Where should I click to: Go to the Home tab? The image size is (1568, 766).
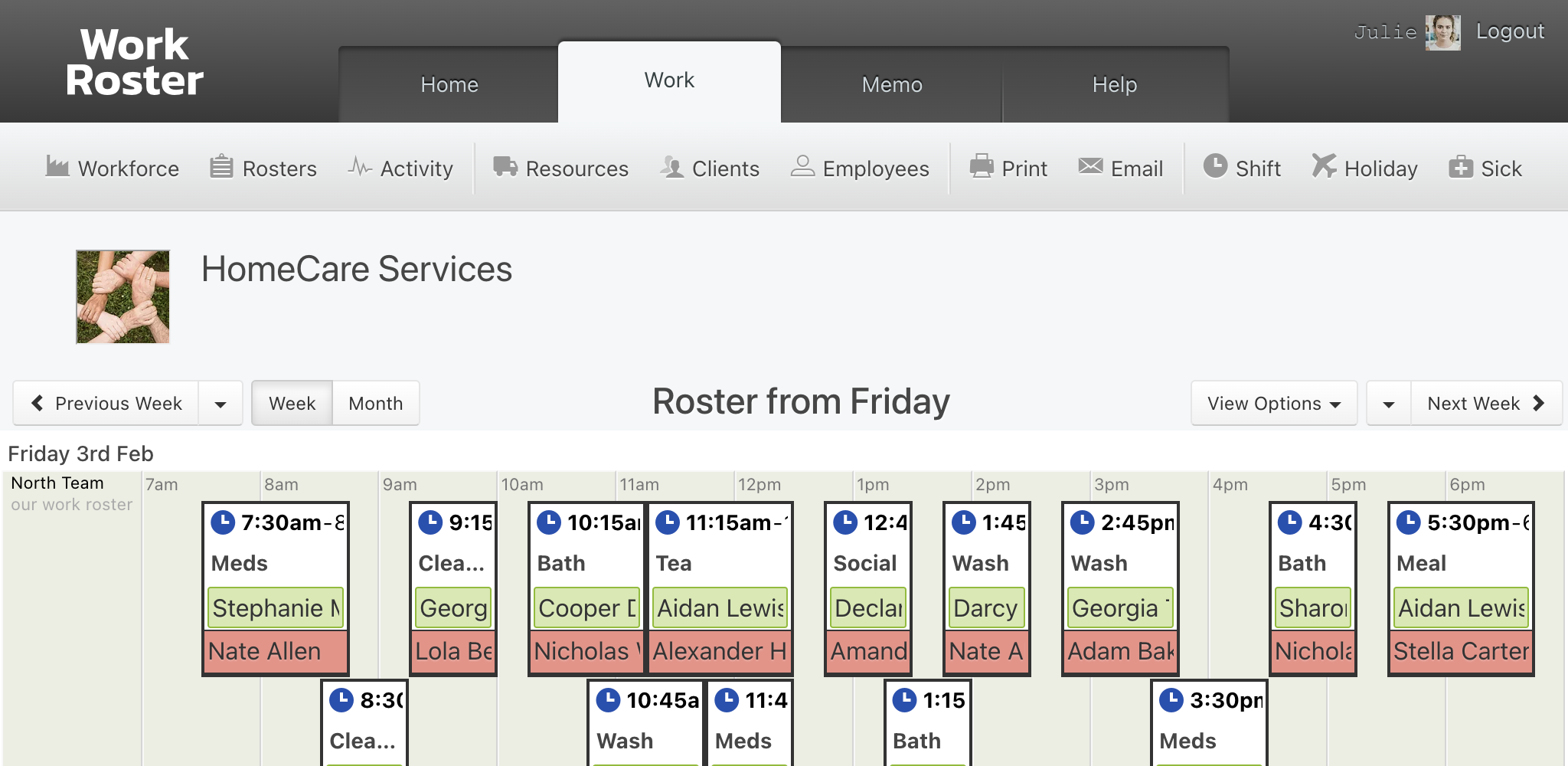tap(449, 84)
